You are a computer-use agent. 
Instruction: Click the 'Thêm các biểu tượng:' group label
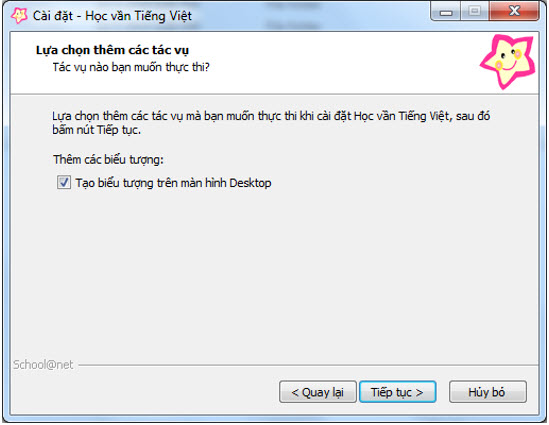point(108,160)
